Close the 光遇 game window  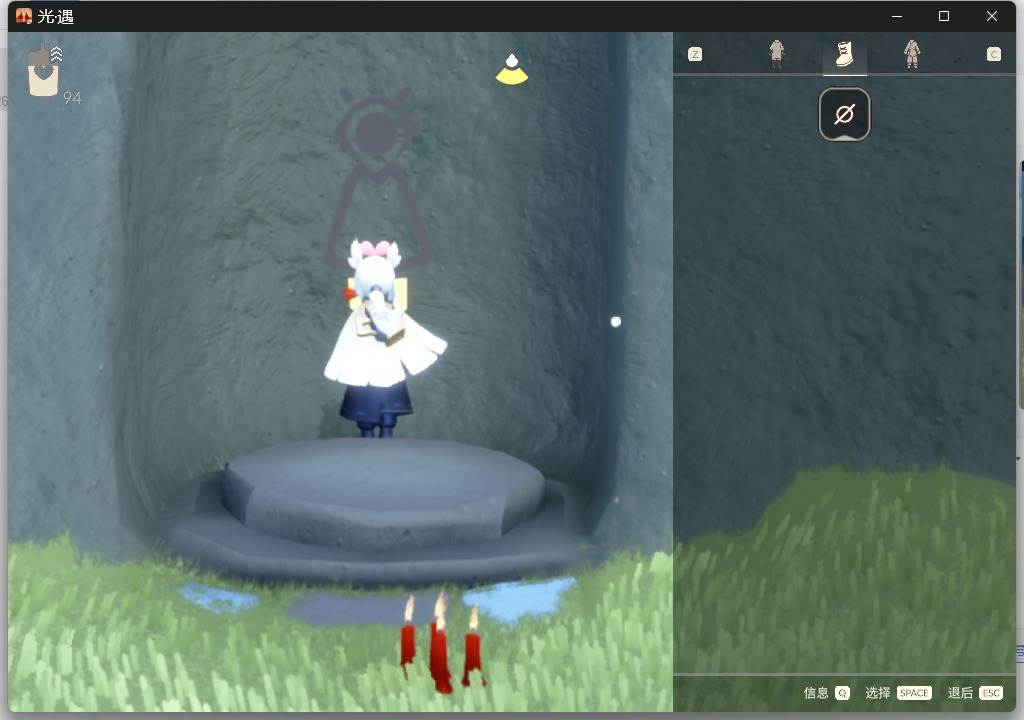(x=991, y=16)
